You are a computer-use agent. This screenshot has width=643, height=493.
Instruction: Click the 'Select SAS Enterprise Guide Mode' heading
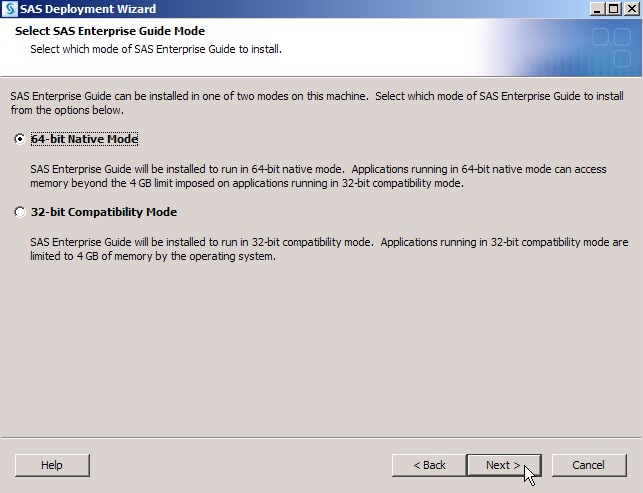pyautogui.click(x=110, y=31)
